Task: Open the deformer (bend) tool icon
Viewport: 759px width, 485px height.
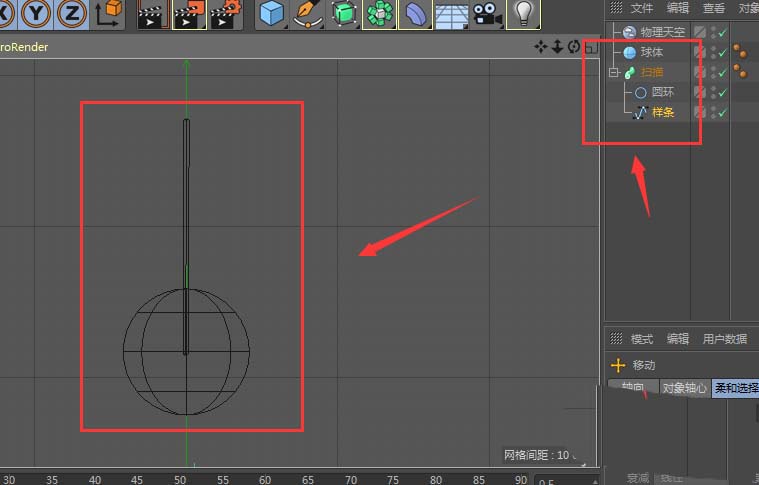Action: (416, 13)
